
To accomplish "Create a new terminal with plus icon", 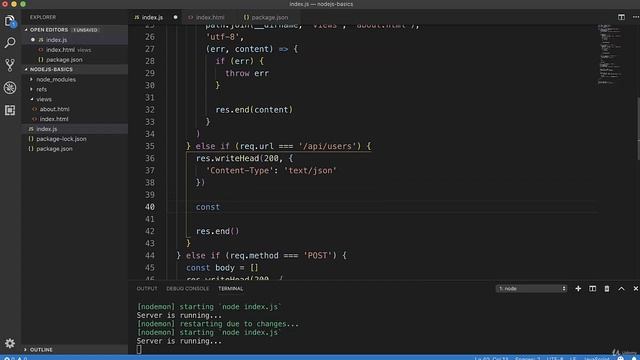I will coord(578,289).
